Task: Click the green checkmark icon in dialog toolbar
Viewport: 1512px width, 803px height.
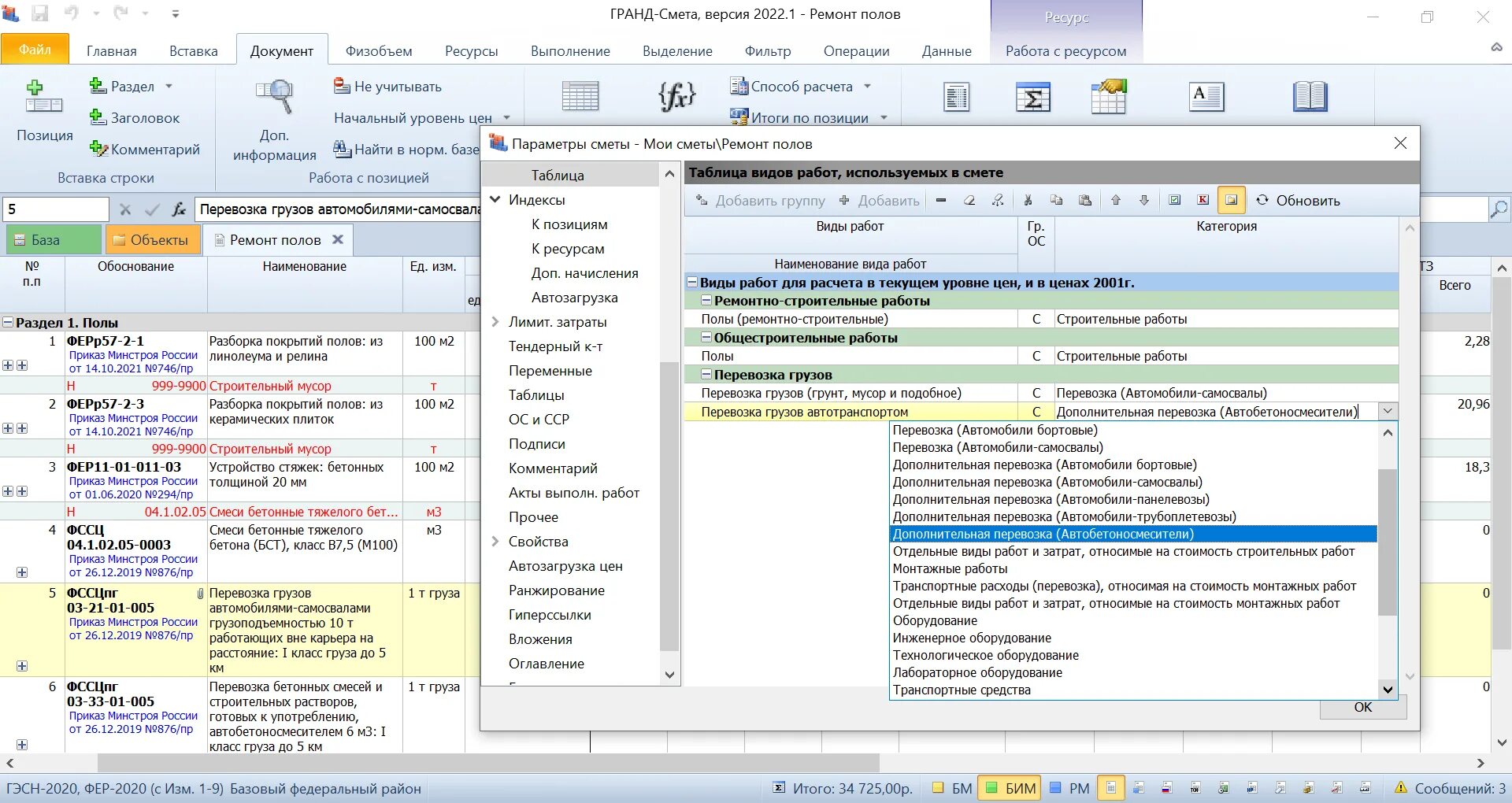Action: coord(1175,201)
